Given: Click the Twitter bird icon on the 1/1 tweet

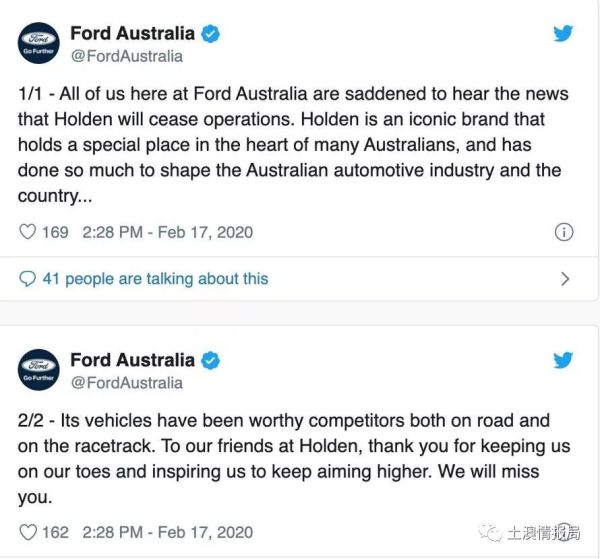Looking at the screenshot, I should tap(564, 34).
